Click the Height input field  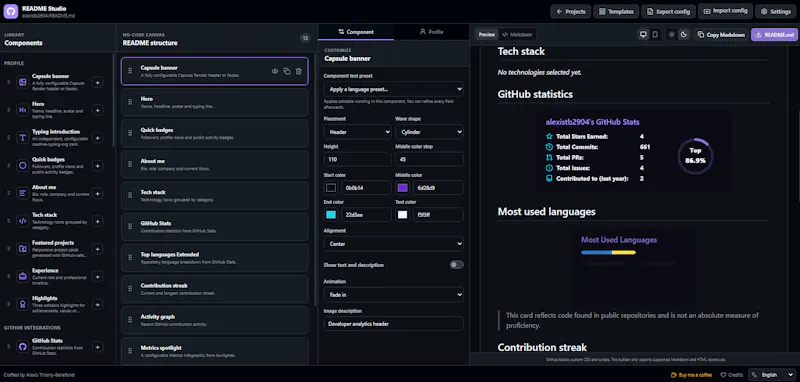point(358,159)
